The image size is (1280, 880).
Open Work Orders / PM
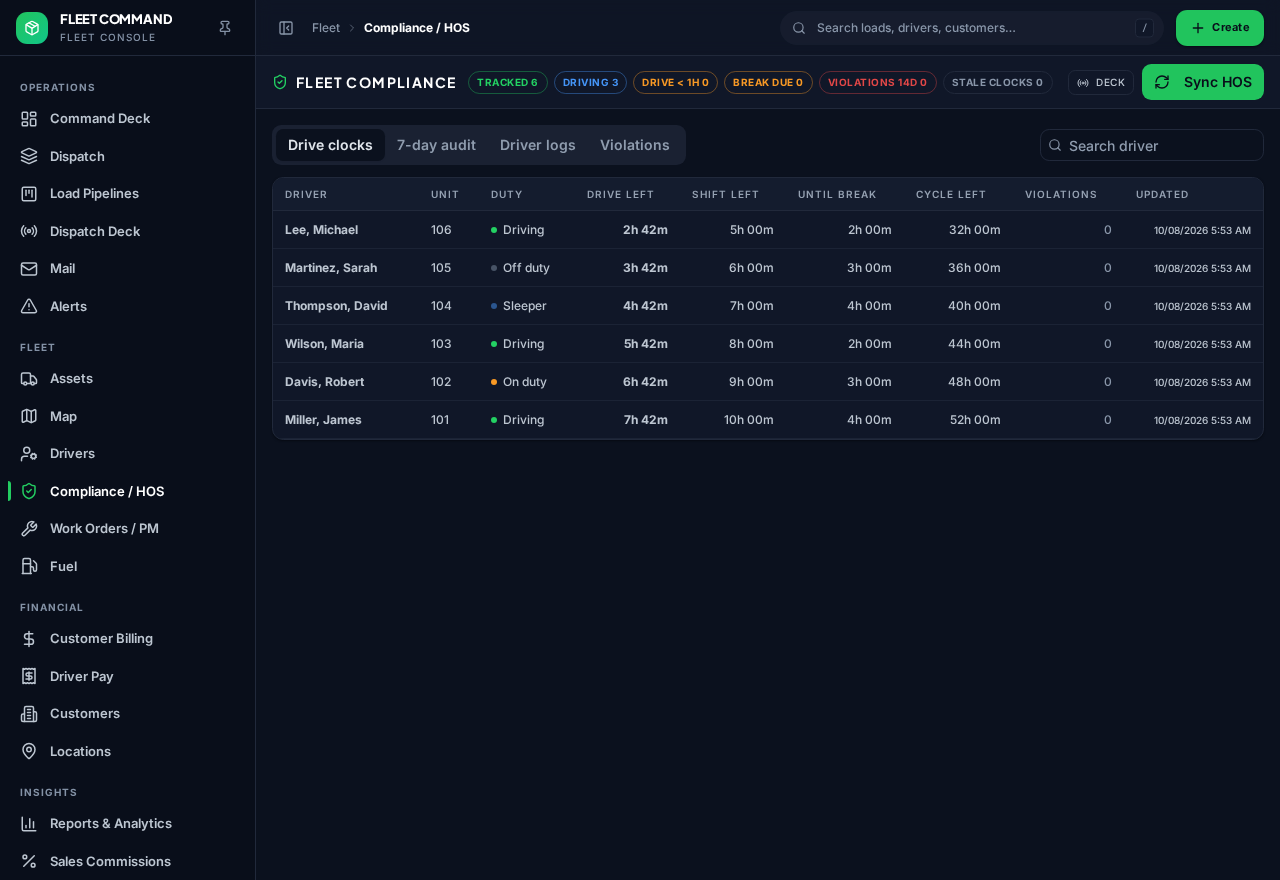click(x=128, y=528)
